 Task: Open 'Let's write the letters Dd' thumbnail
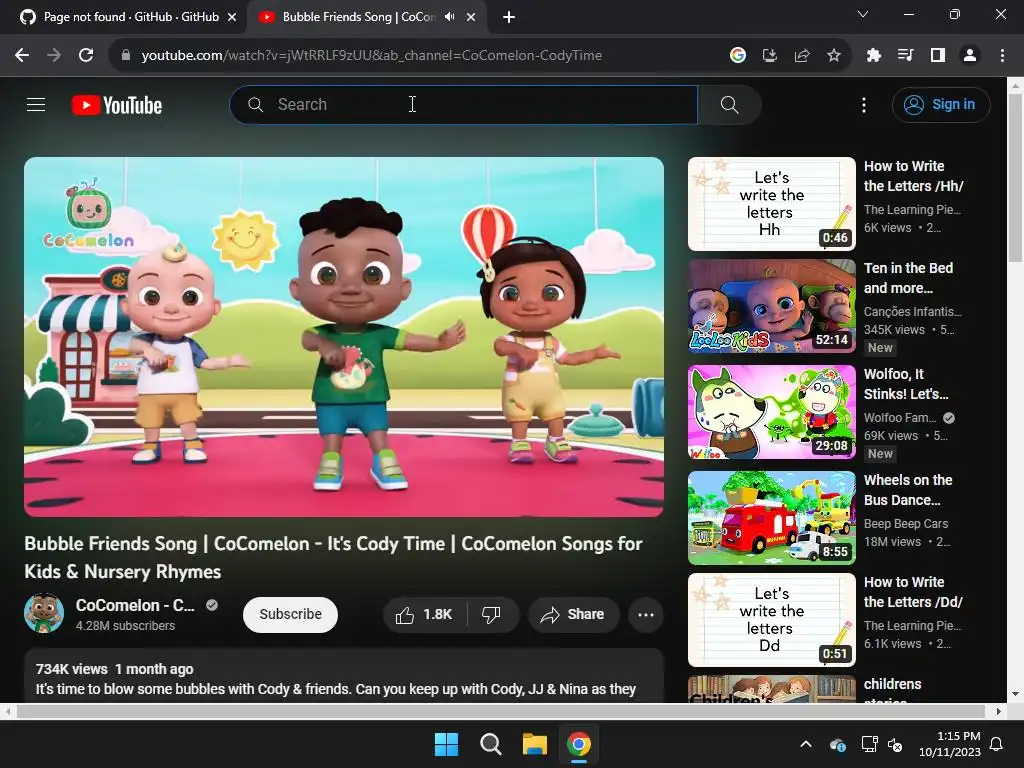pos(771,620)
